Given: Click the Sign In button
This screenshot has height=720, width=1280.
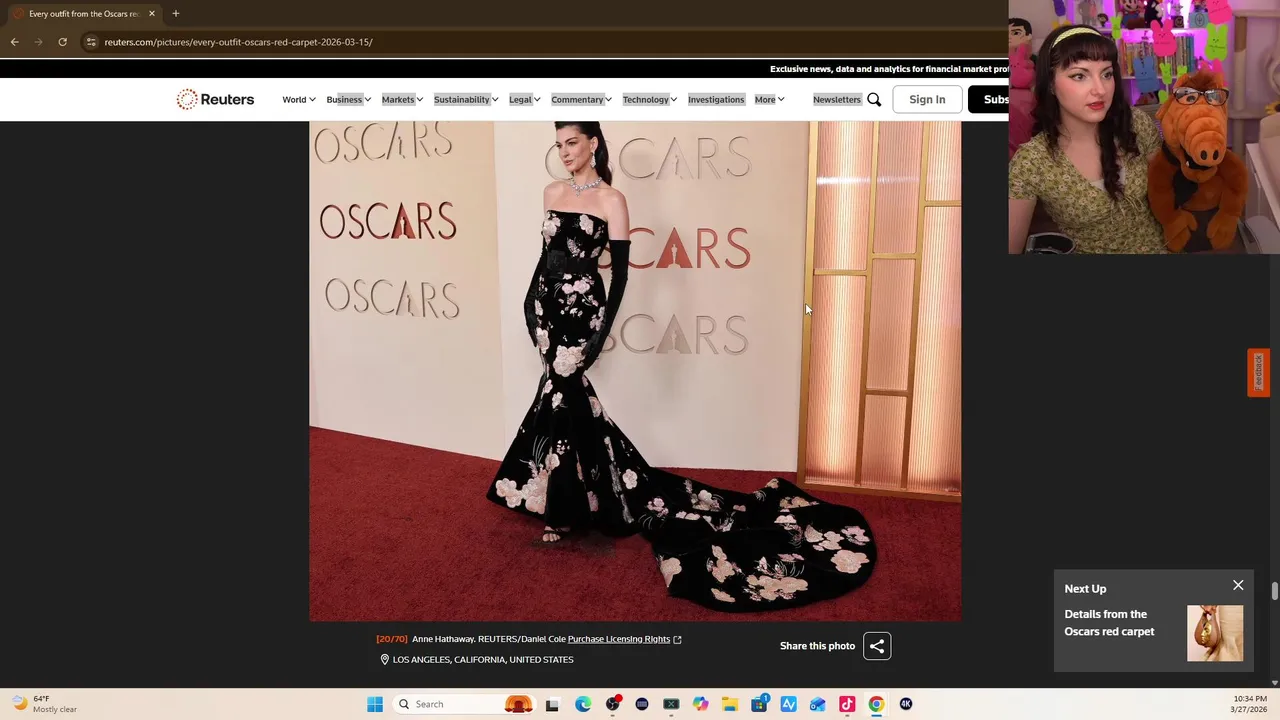Looking at the screenshot, I should (x=927, y=99).
